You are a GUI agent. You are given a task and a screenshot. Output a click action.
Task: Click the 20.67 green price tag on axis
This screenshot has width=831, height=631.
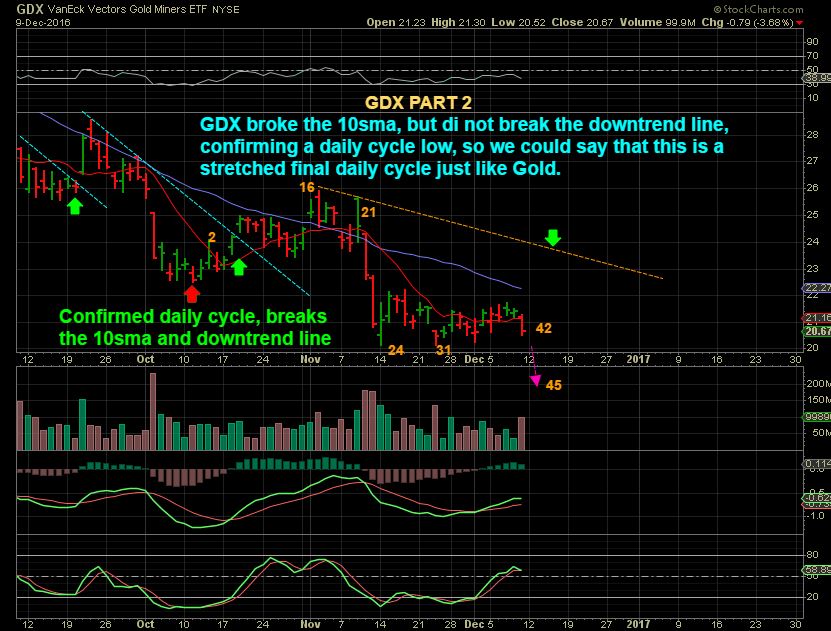coord(817,331)
